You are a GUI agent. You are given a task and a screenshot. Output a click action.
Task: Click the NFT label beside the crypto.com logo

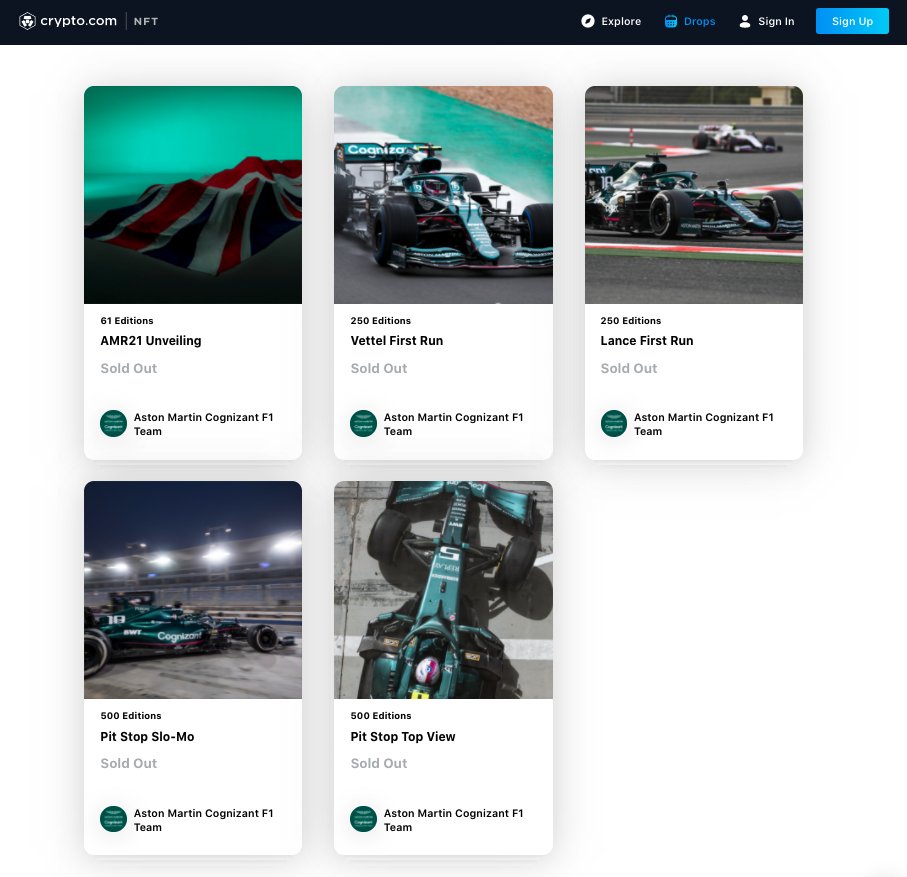[x=146, y=20]
